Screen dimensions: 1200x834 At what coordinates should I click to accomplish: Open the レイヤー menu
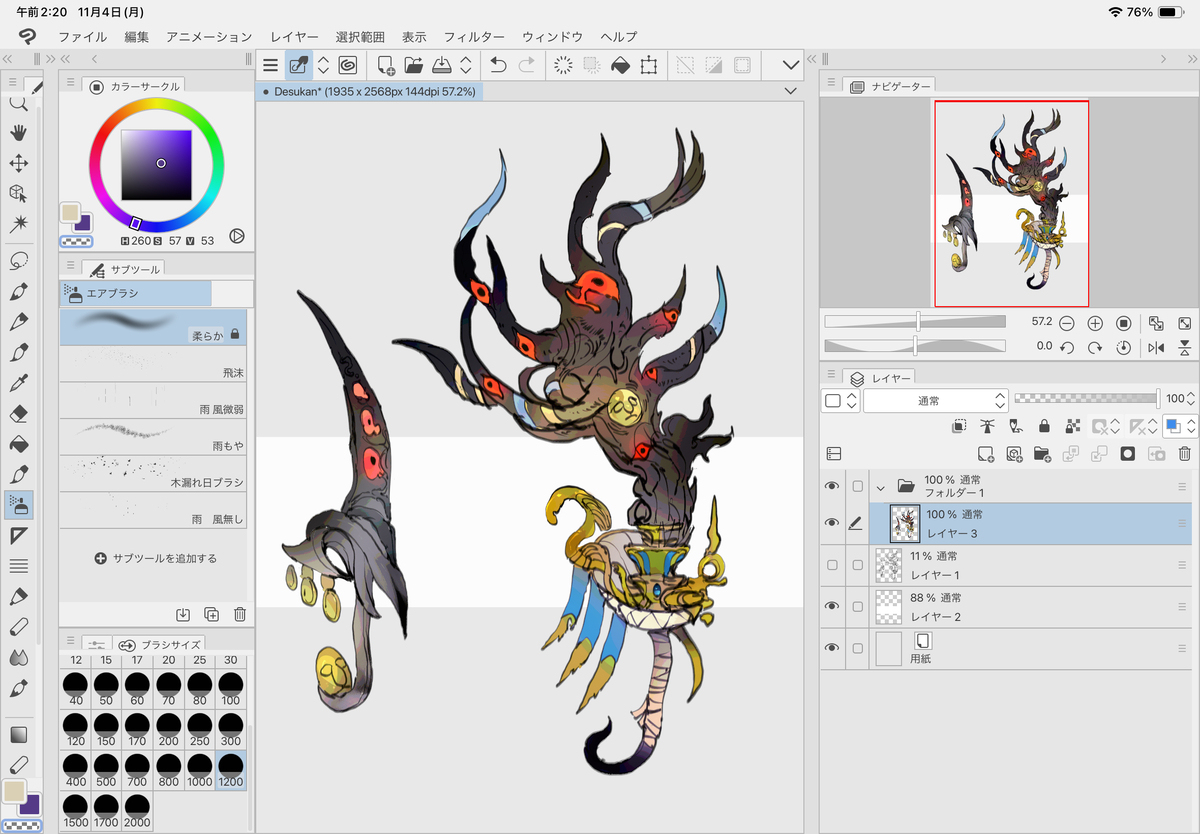click(295, 37)
